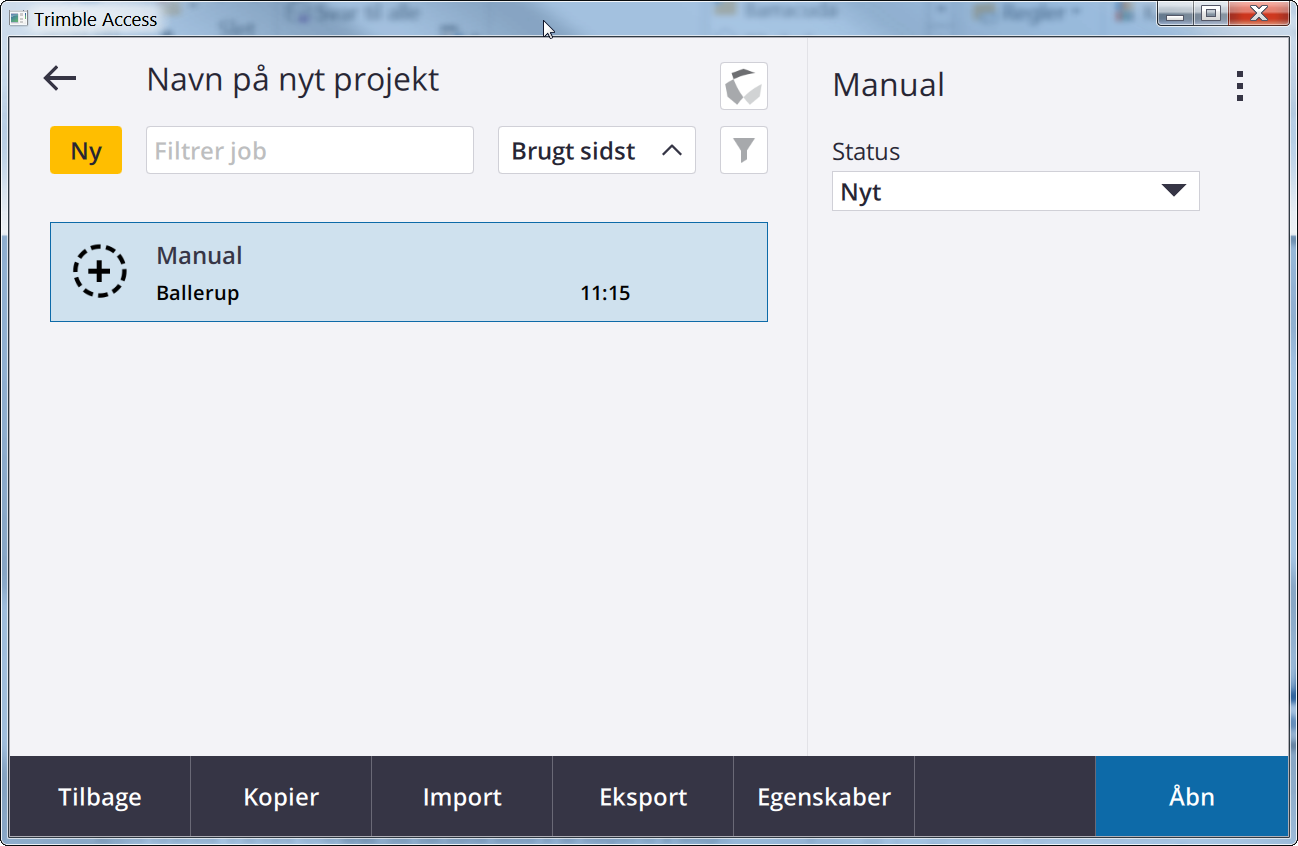Click Kopier in the bottom bar
The width and height of the screenshot is (1298, 846).
click(281, 797)
